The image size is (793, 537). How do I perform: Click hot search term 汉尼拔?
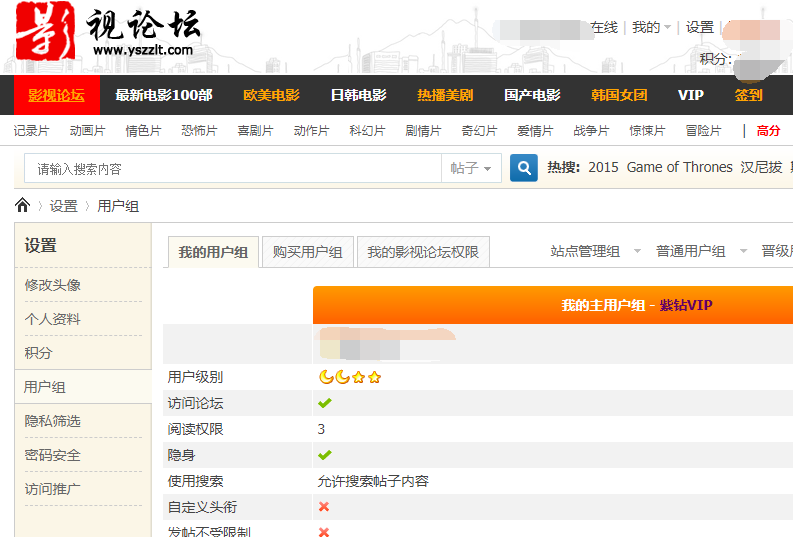(761, 167)
